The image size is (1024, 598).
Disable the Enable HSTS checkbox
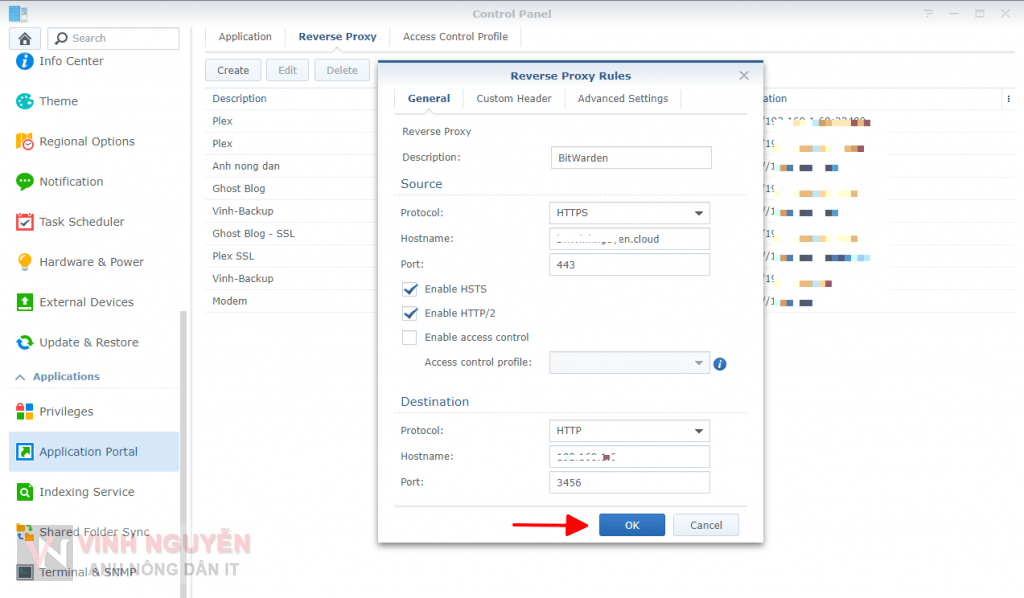pos(410,289)
